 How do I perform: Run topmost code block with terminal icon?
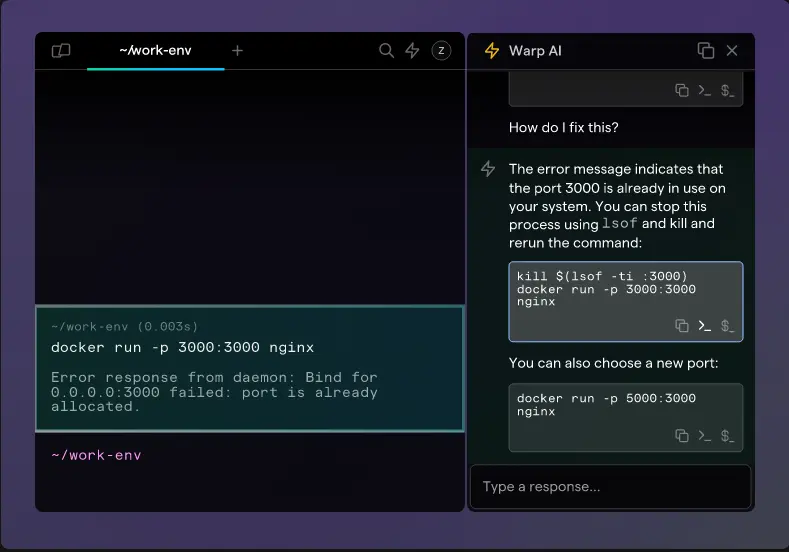704,90
